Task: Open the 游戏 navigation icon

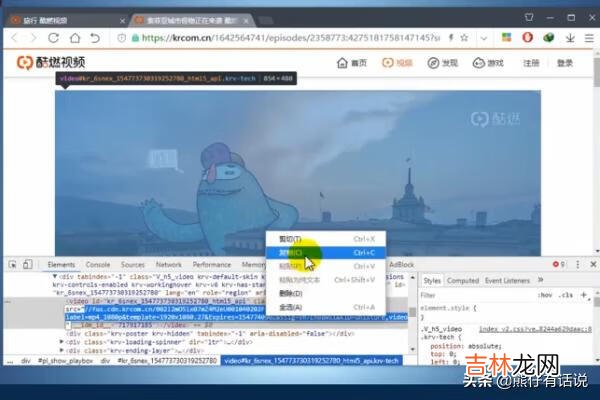Action: click(x=487, y=62)
